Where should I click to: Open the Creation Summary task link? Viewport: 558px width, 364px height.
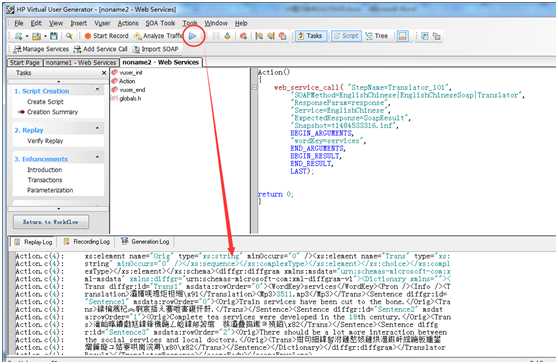pos(52,112)
